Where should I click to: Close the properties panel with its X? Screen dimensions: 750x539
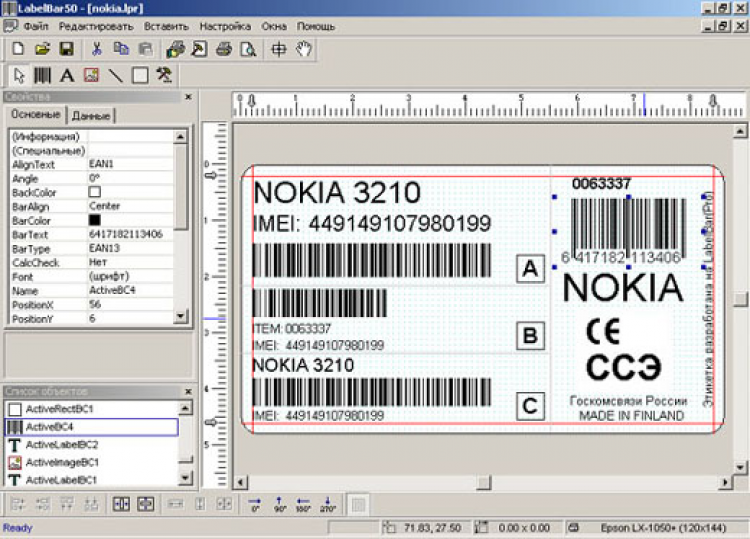pos(188,97)
